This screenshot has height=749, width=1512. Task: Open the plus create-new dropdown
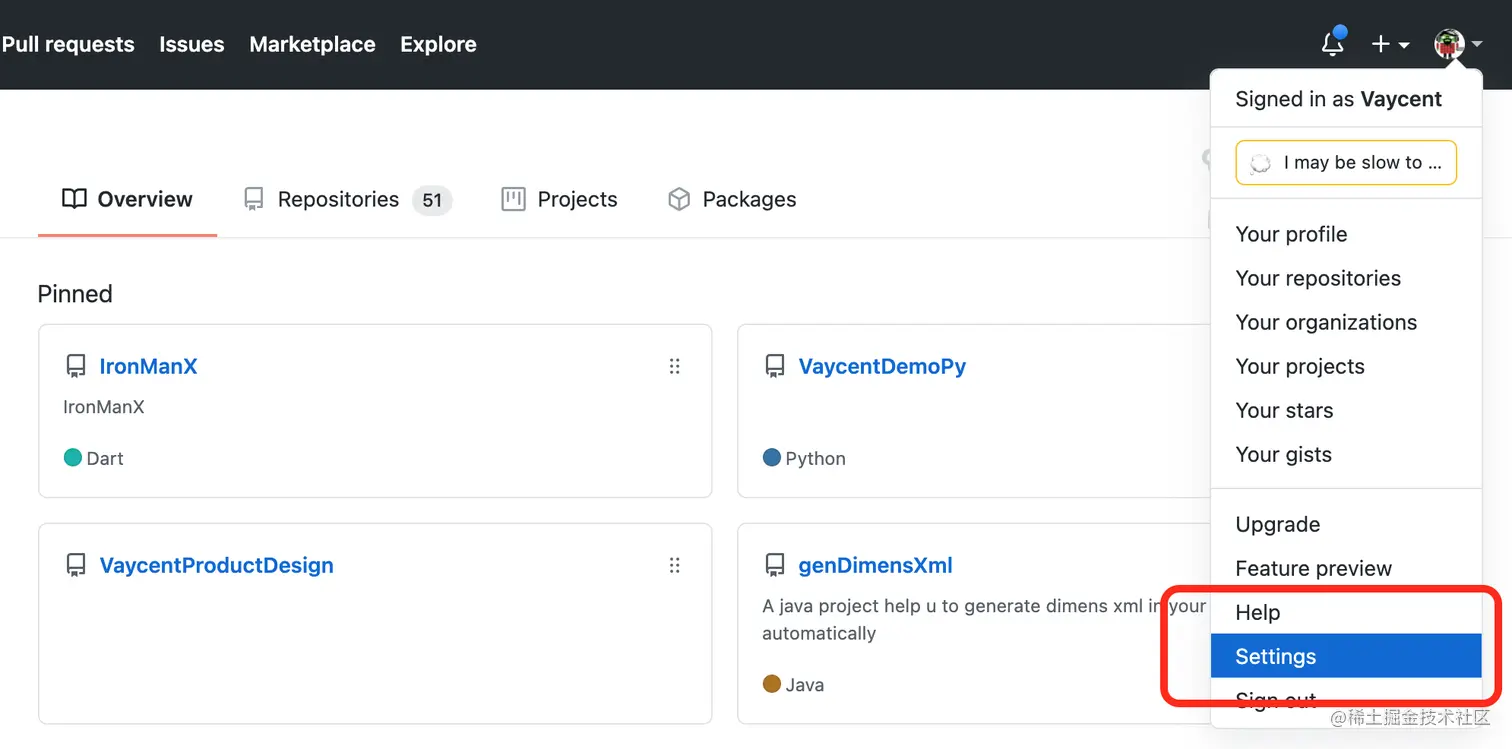tap(1389, 44)
